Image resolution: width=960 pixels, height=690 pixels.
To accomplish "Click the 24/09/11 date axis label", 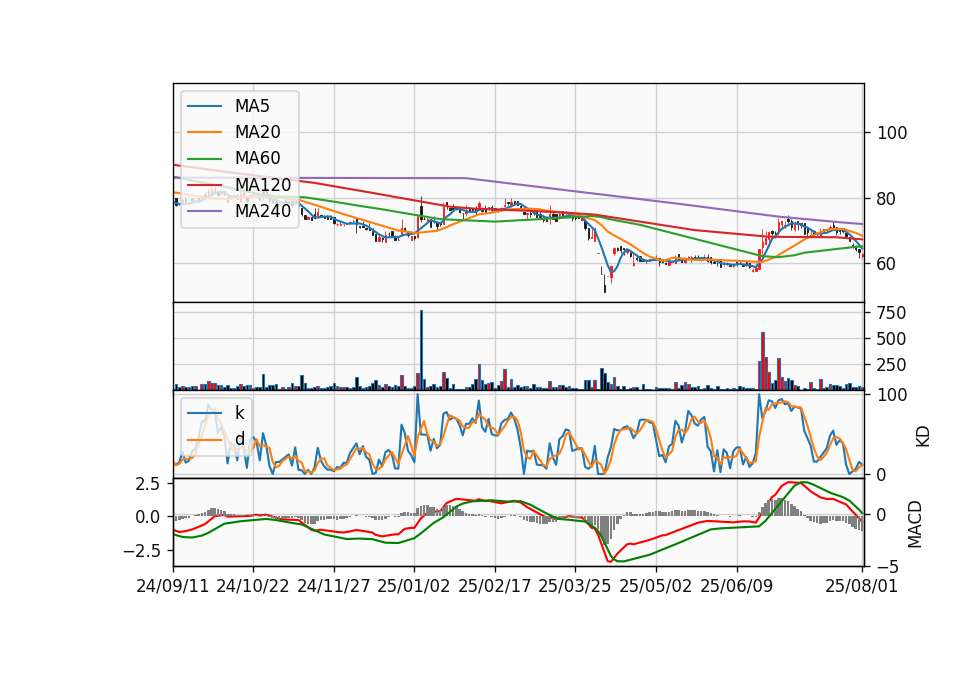I will click(x=173, y=586).
